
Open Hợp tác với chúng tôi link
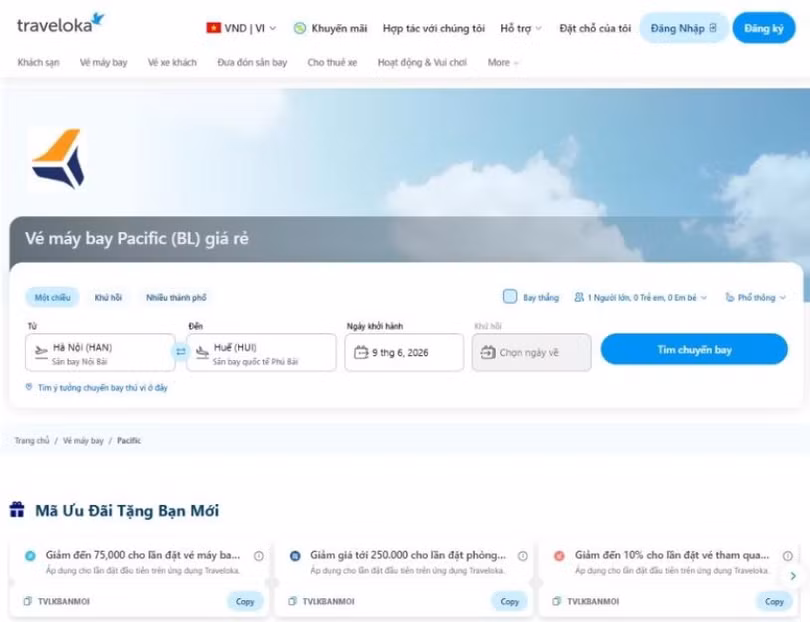coord(433,28)
